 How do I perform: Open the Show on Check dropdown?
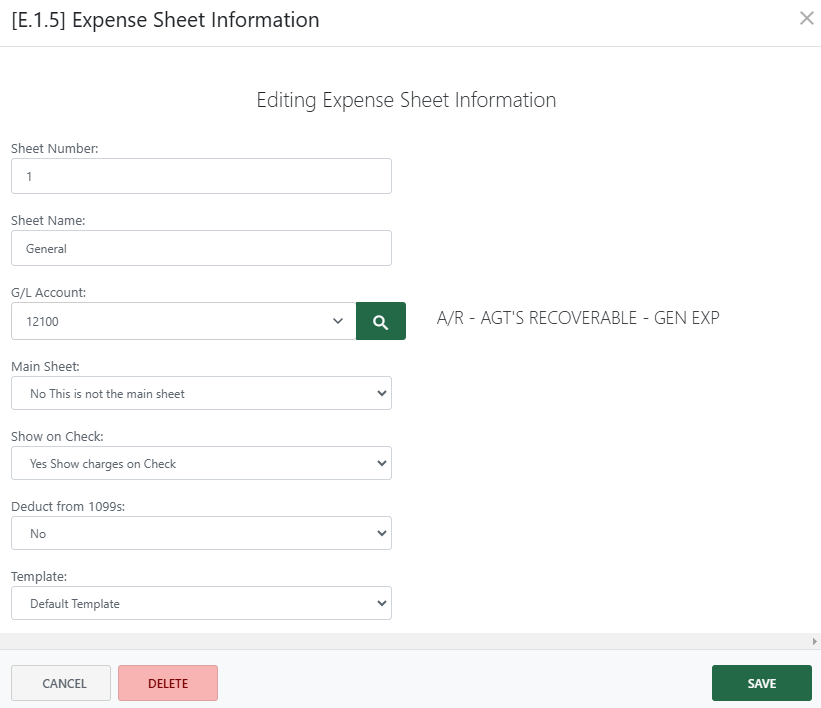201,463
